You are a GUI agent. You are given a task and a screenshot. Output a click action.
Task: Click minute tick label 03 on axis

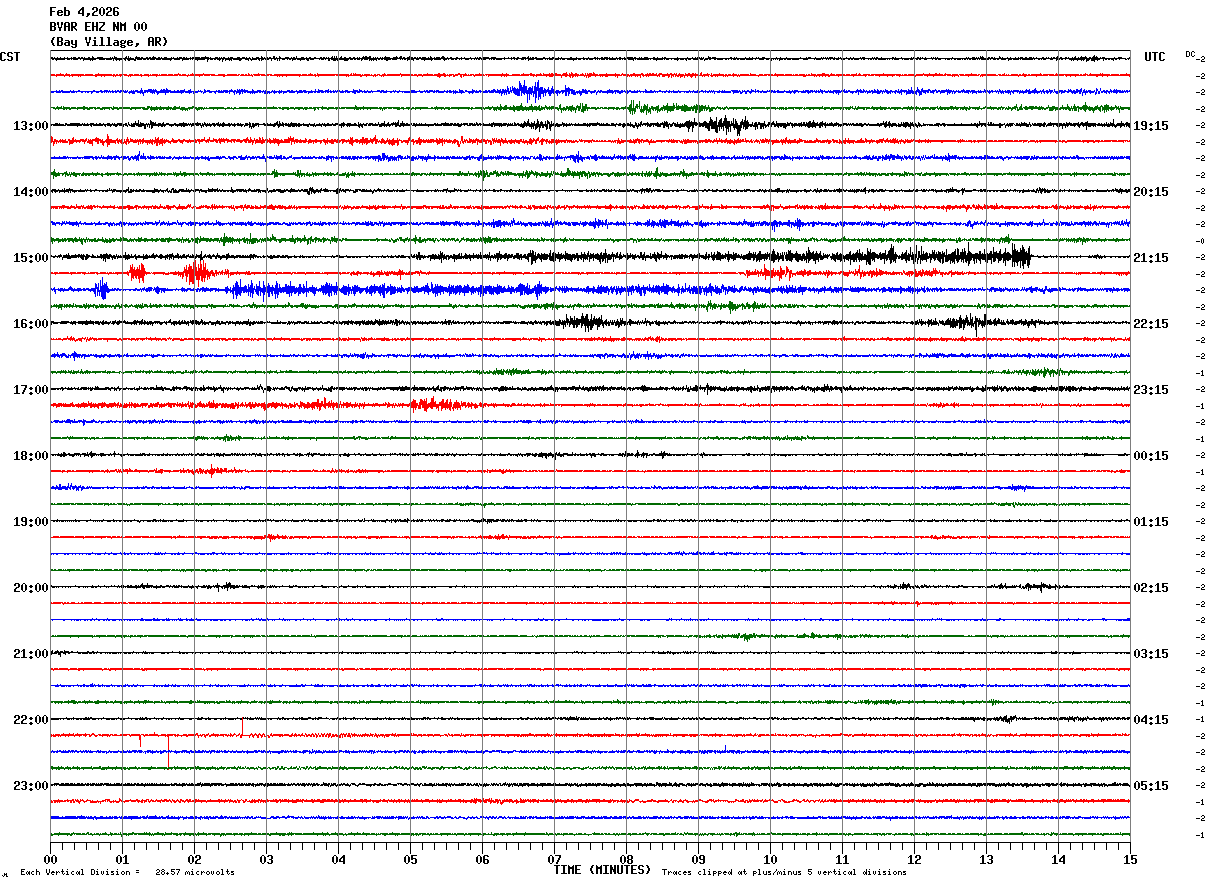pyautogui.click(x=266, y=859)
